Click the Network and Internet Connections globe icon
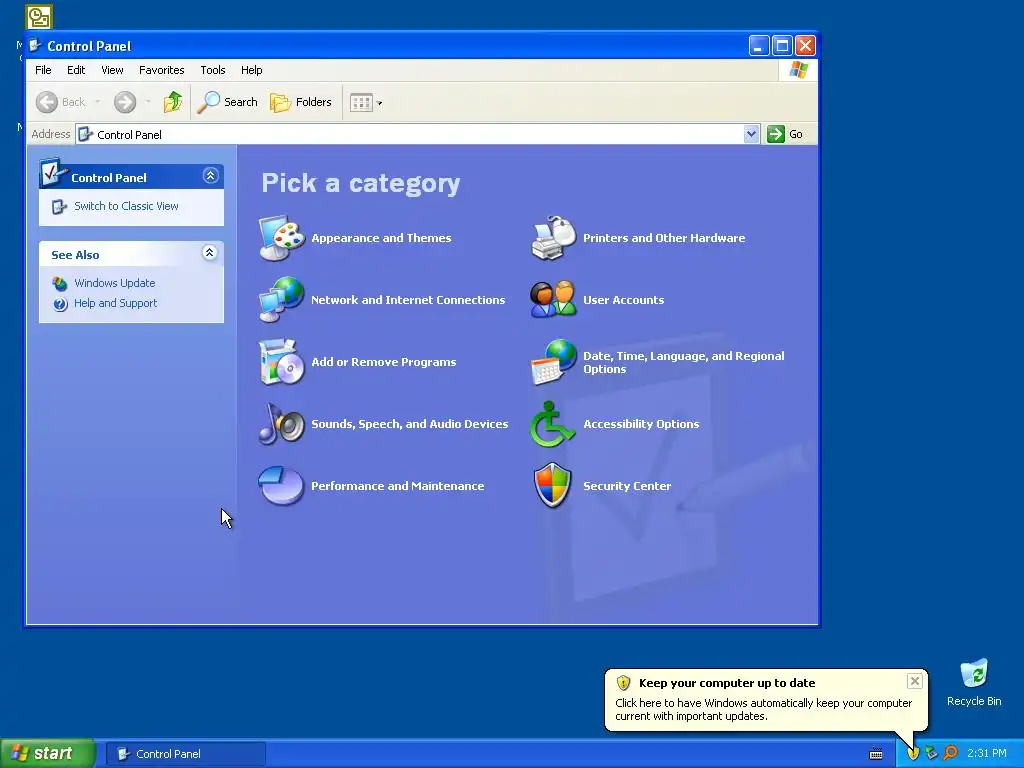 [281, 300]
